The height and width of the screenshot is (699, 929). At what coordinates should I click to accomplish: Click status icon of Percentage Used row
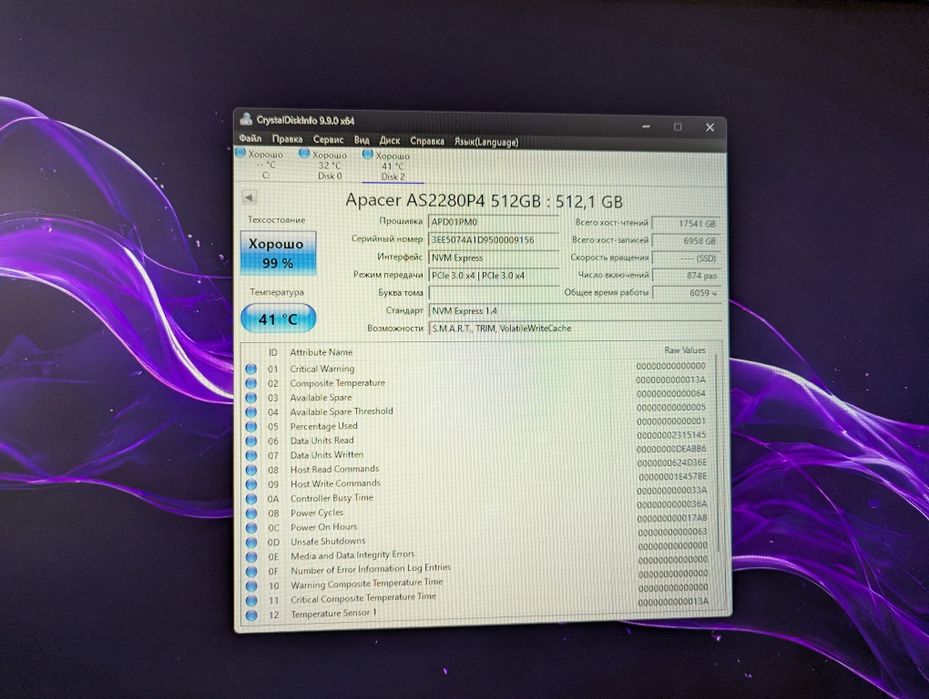[251, 427]
